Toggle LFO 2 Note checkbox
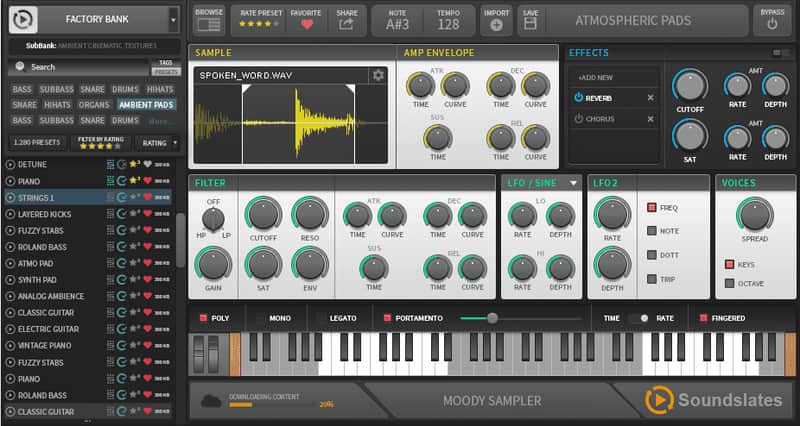The width and height of the screenshot is (800, 426). coord(652,231)
